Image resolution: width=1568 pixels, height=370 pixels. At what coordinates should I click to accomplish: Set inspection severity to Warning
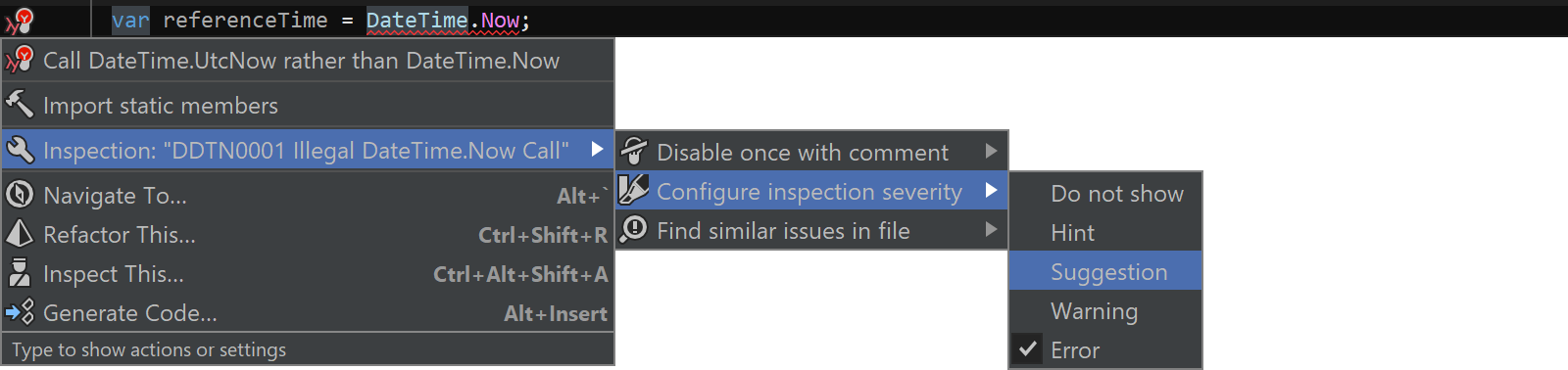click(x=1105, y=310)
